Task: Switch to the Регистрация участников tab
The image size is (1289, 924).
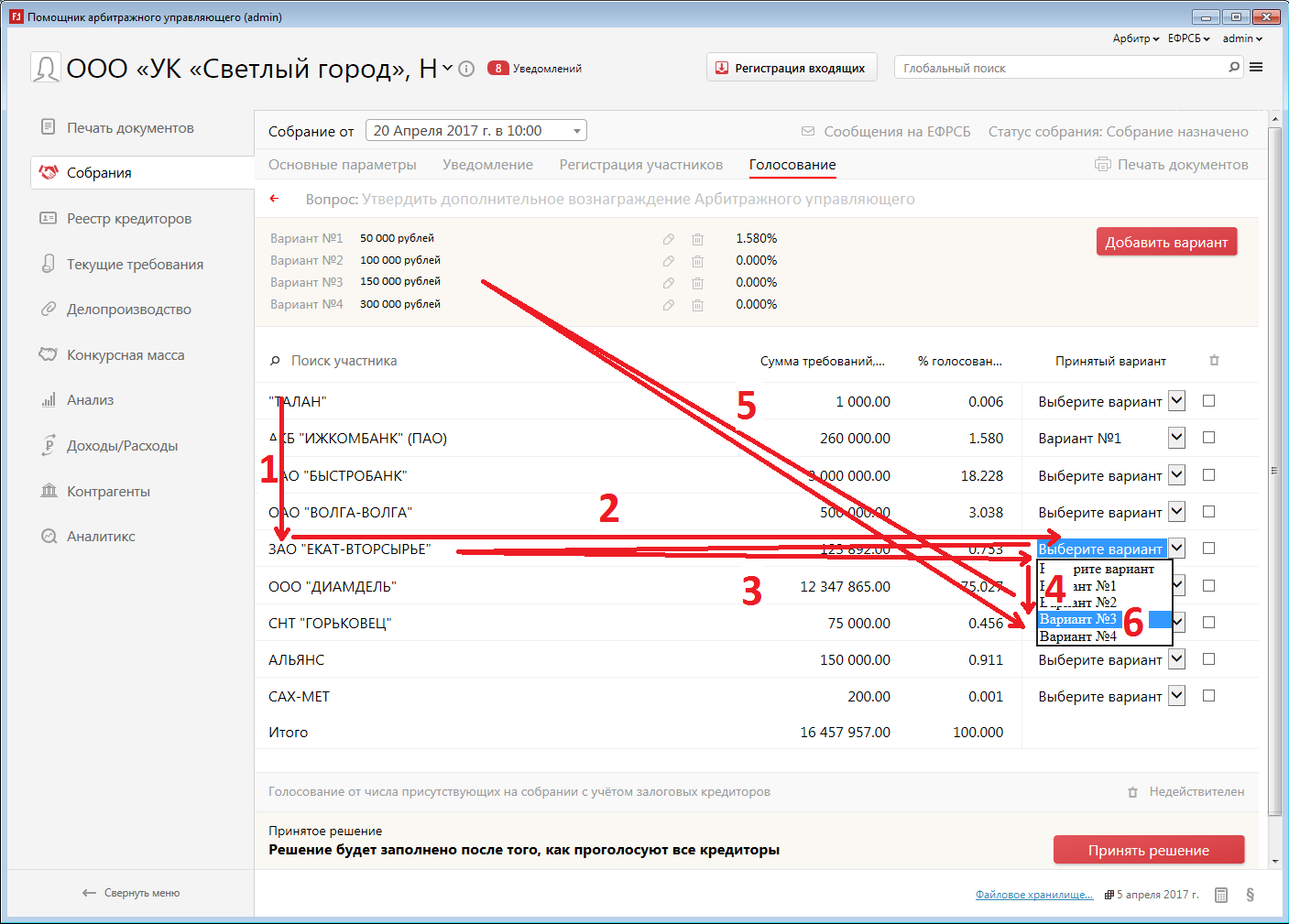Action: pos(640,165)
